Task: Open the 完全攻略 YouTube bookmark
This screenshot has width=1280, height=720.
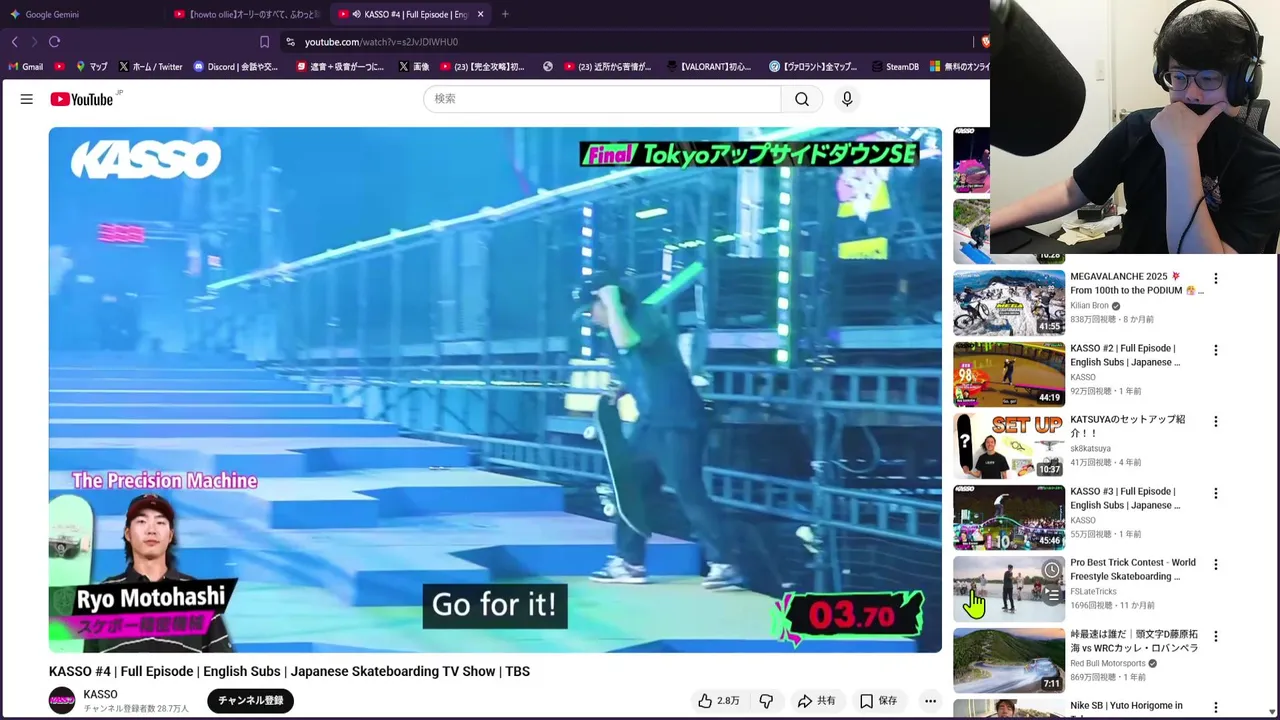Action: click(482, 67)
